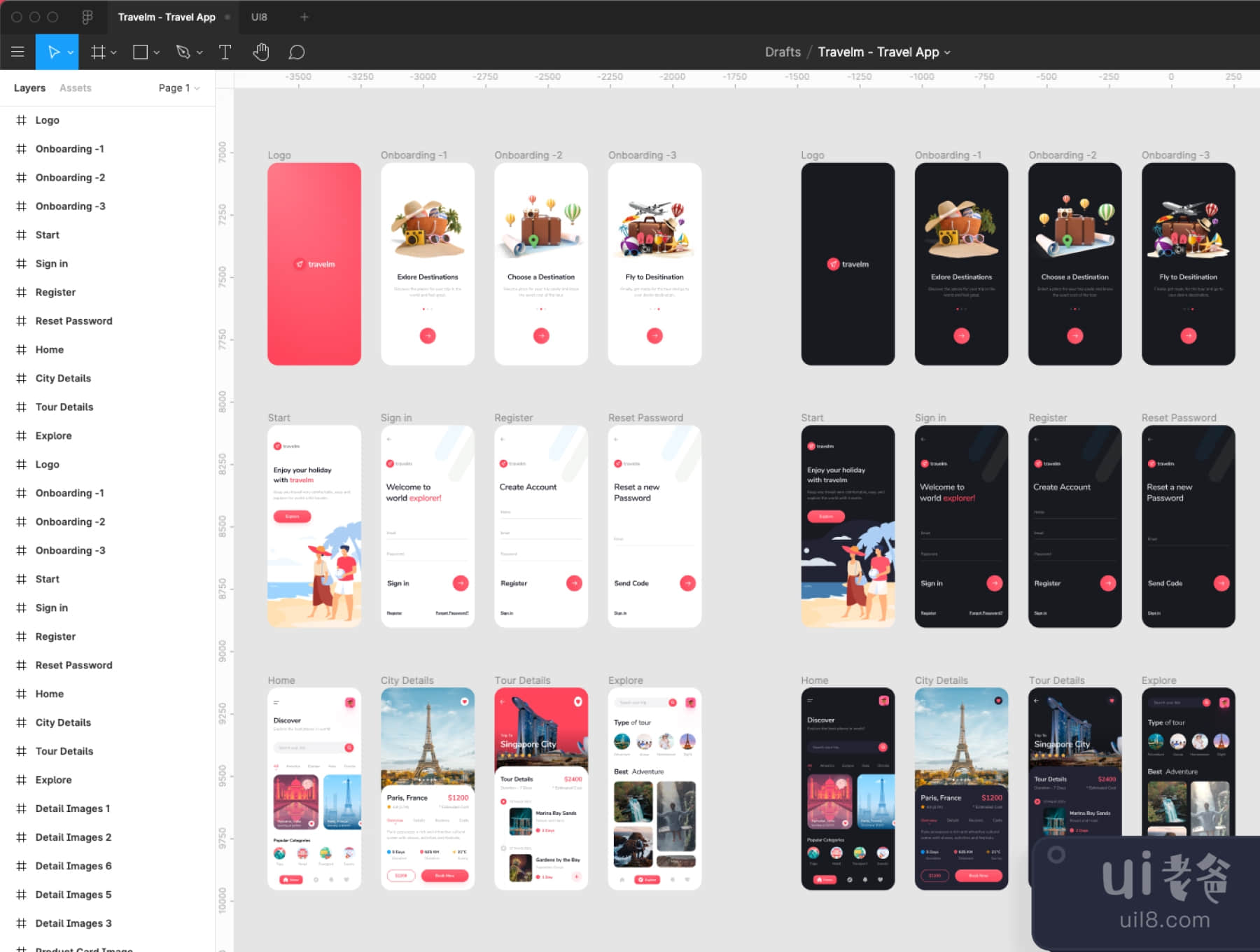The height and width of the screenshot is (952, 1260).
Task: Open the Figma home icon tab
Action: tap(87, 17)
